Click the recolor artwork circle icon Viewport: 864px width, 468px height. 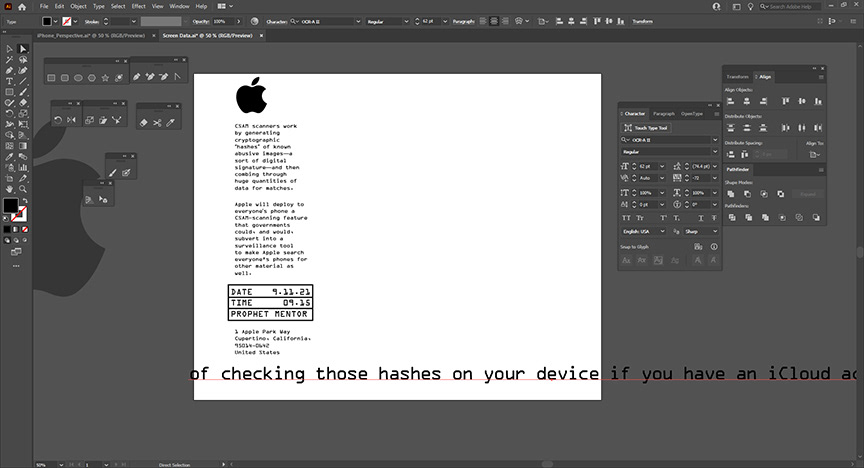coord(254,21)
